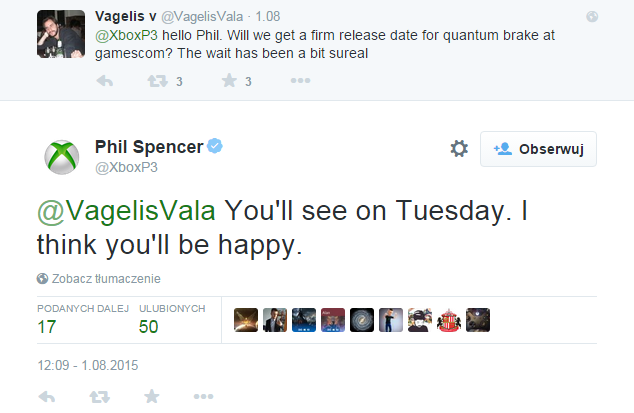Expand more actions under Phil's tweet
The image size is (634, 413).
(204, 398)
